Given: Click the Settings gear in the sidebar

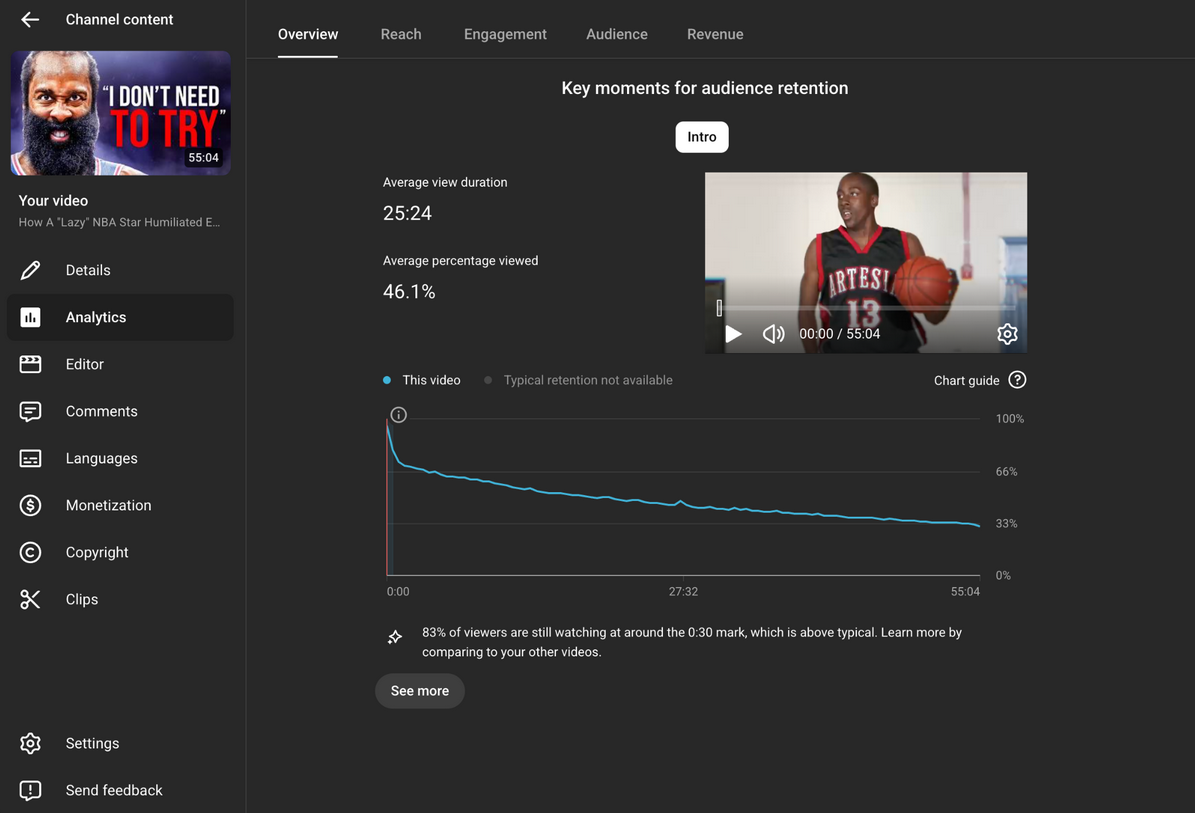Looking at the screenshot, I should coord(30,743).
